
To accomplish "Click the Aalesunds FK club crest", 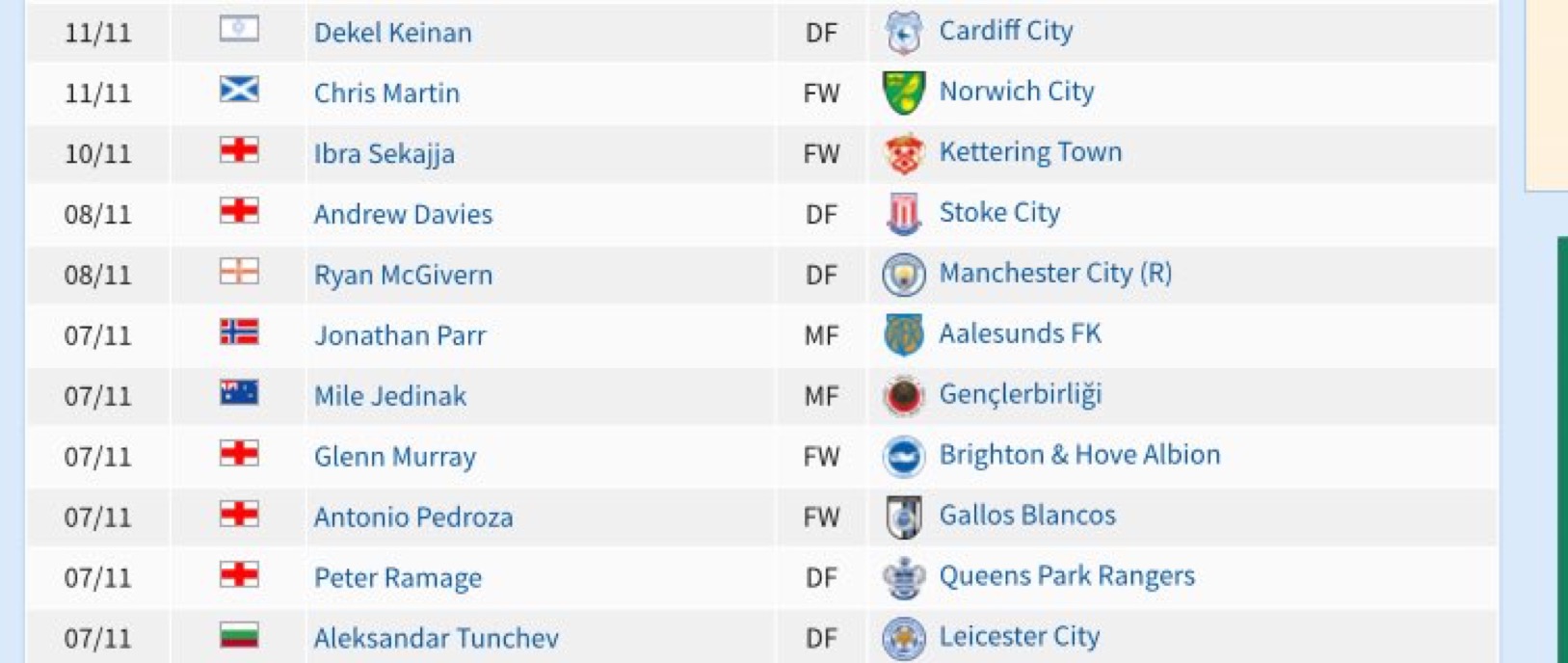I will click(903, 335).
